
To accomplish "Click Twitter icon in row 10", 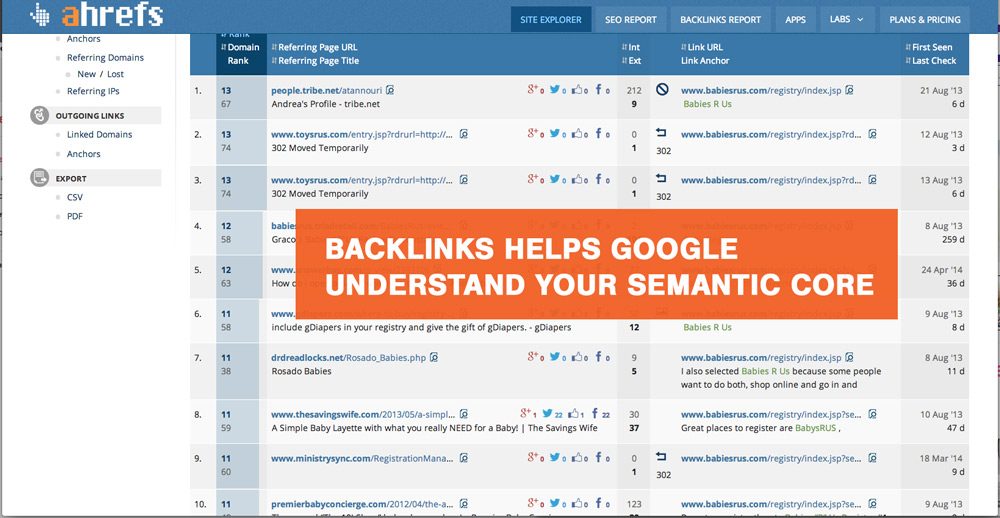I will 557,504.
